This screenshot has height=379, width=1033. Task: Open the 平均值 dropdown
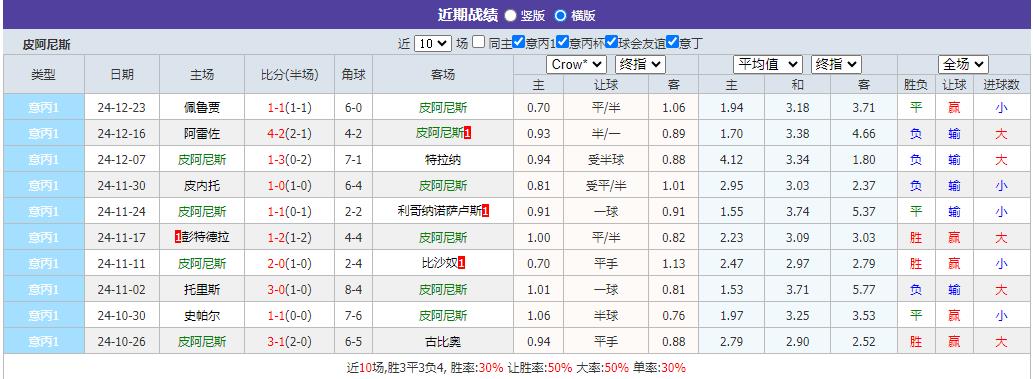(768, 65)
